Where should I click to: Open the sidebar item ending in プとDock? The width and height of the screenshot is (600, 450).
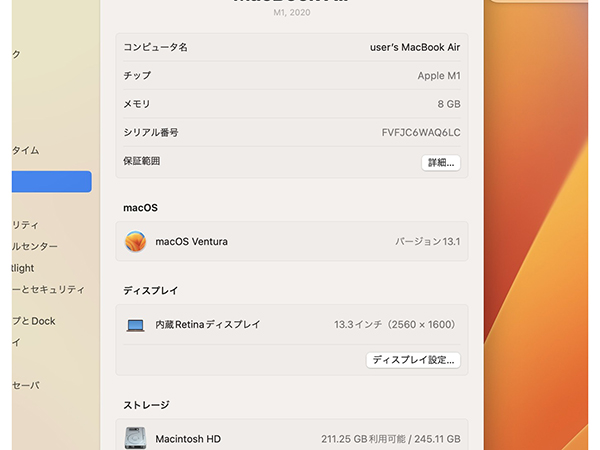(34, 321)
